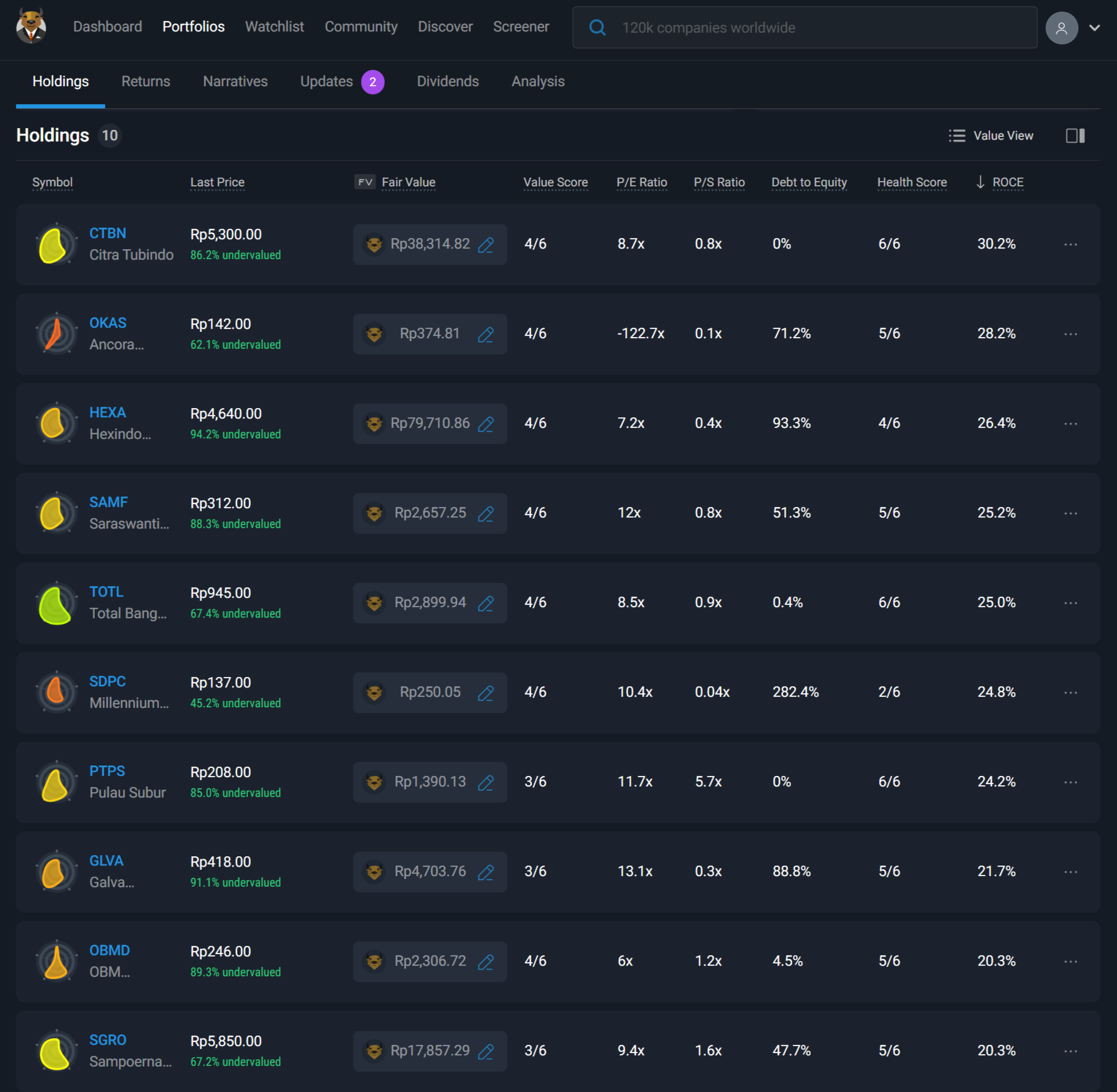Viewport: 1117px width, 1092px height.
Task: Open the OKAS row more-options menu
Action: [1070, 334]
